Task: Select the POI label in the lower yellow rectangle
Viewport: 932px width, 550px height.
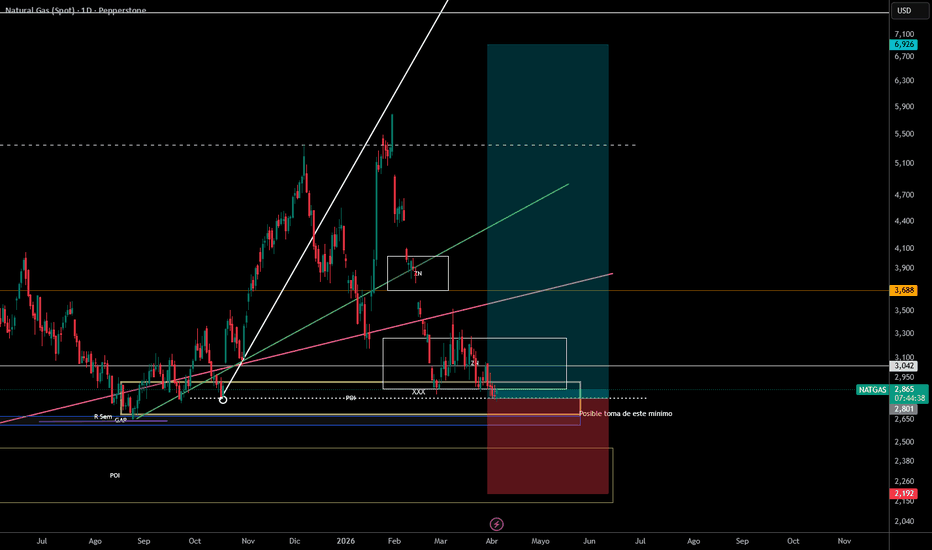Action: 115,476
